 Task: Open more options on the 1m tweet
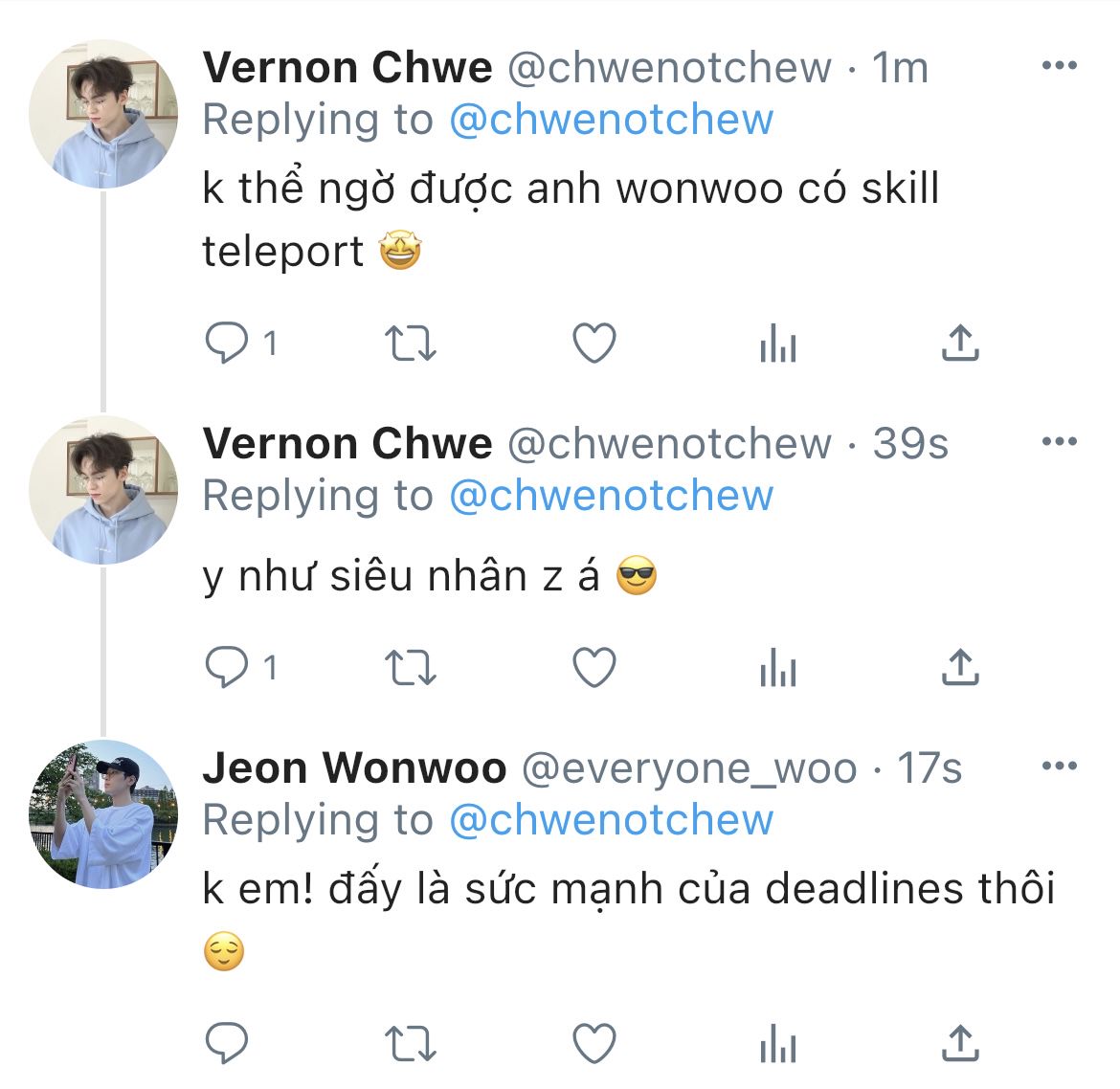coord(1060,66)
